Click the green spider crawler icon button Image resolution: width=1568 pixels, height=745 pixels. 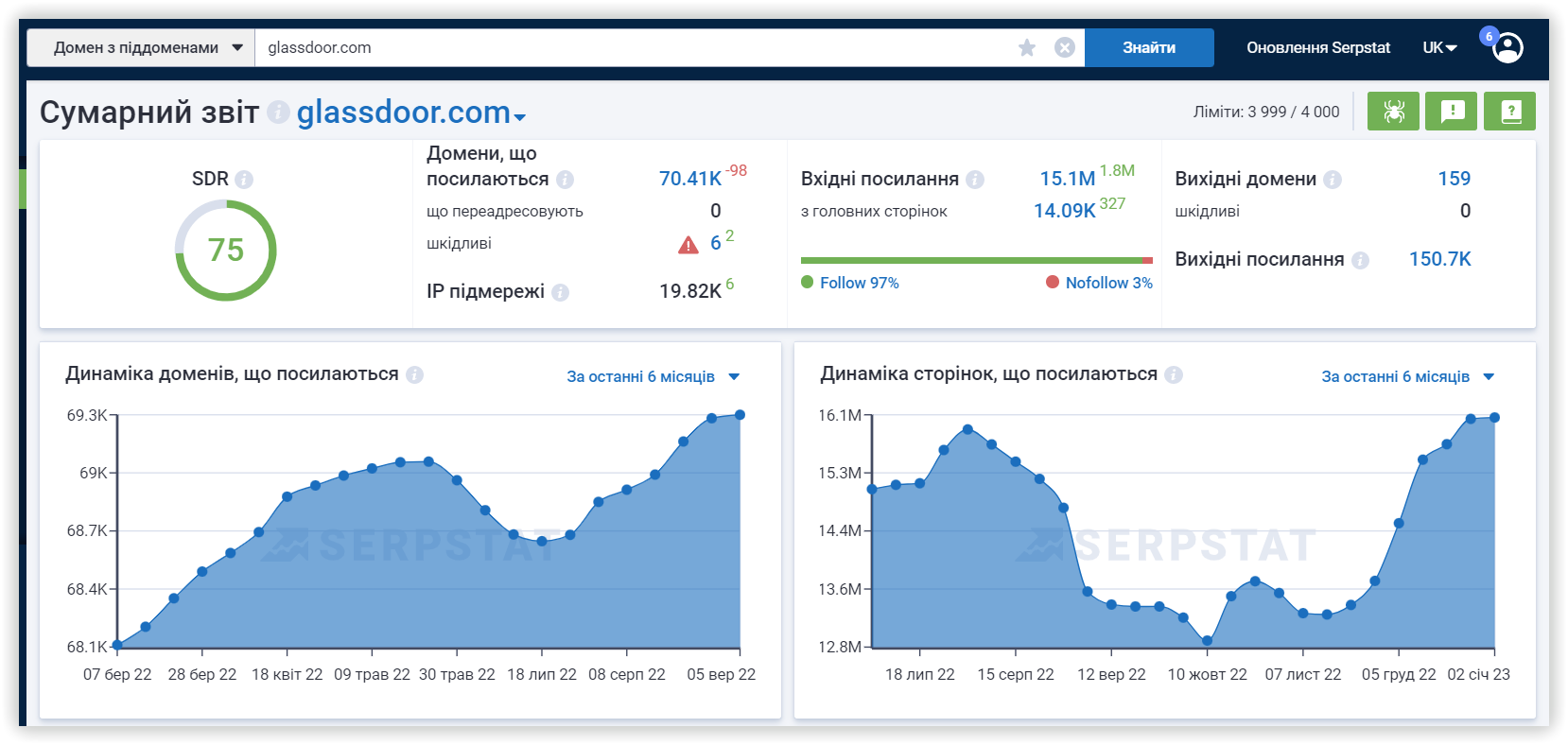[1393, 112]
